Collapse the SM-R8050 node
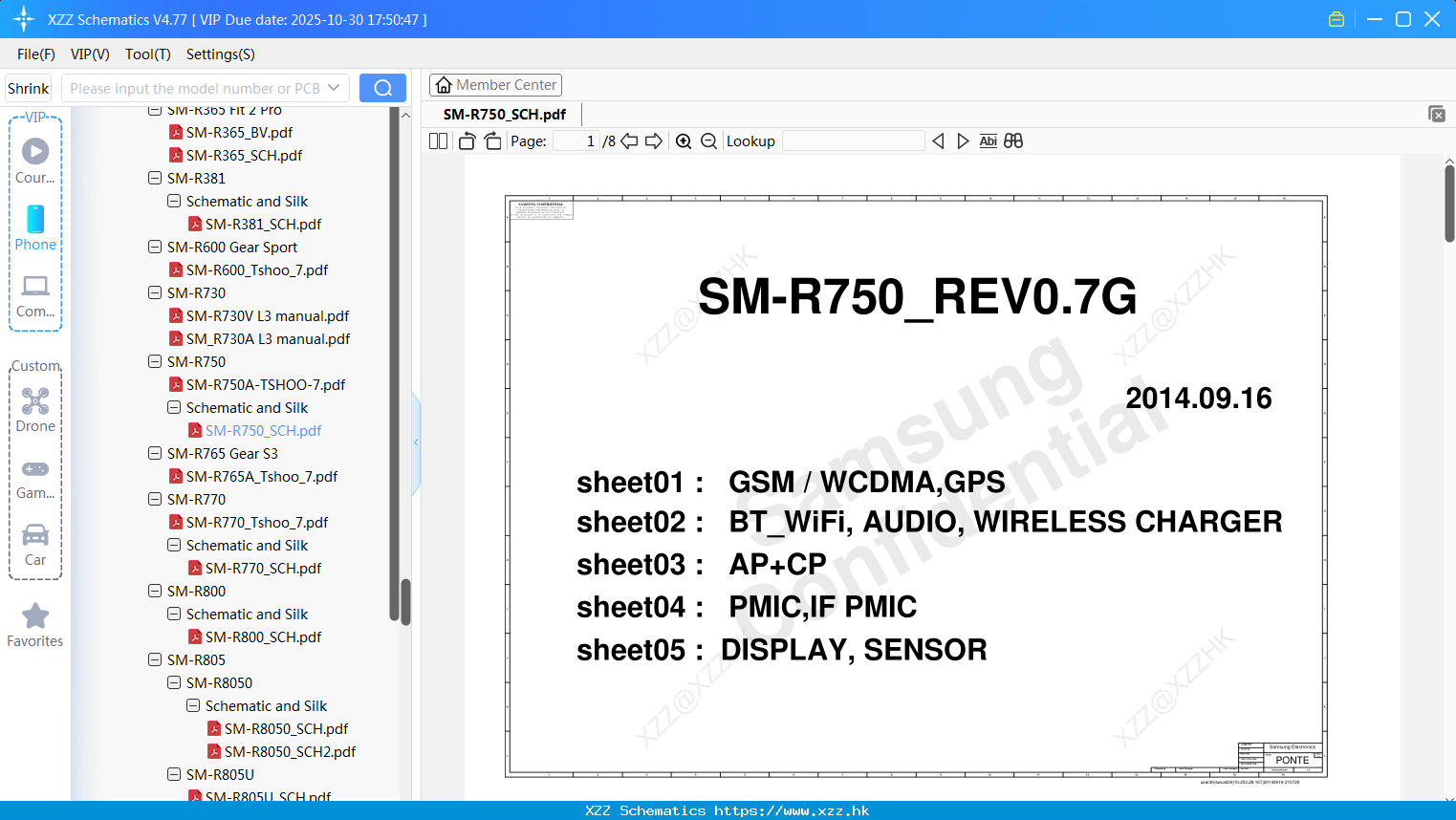The width and height of the screenshot is (1456, 820). coord(174,682)
